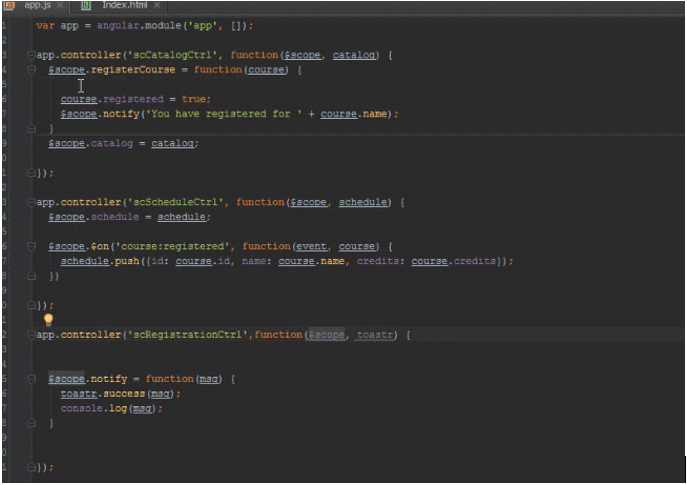Collapse the scRegistrationCtrl controller fold marker
This screenshot has width=687, height=485.
pyautogui.click(x=31, y=335)
